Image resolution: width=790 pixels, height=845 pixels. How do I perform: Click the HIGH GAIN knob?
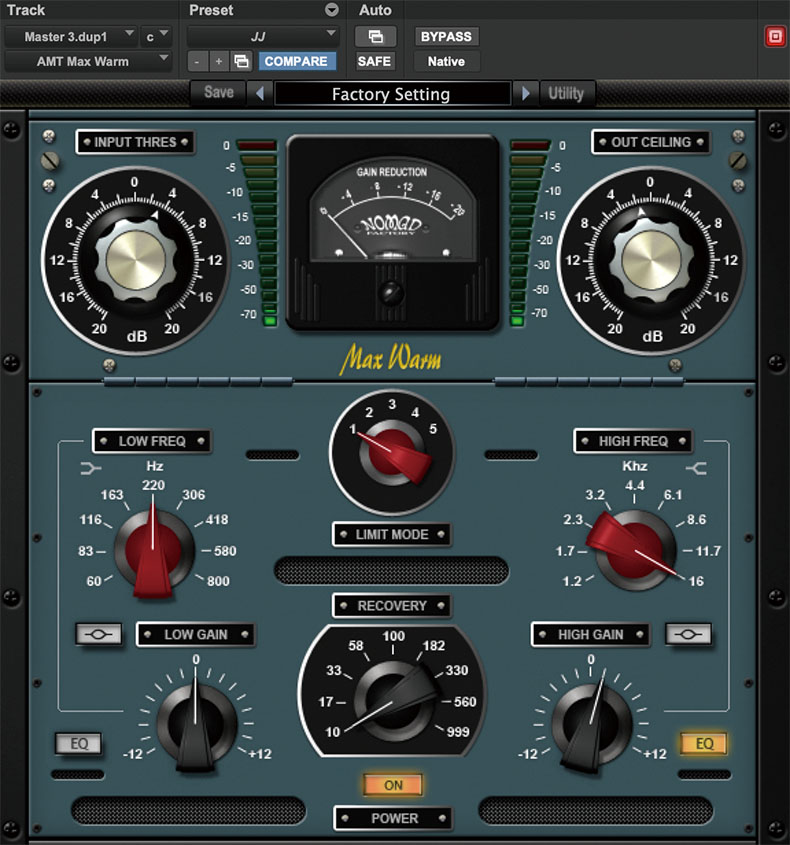pyautogui.click(x=592, y=723)
